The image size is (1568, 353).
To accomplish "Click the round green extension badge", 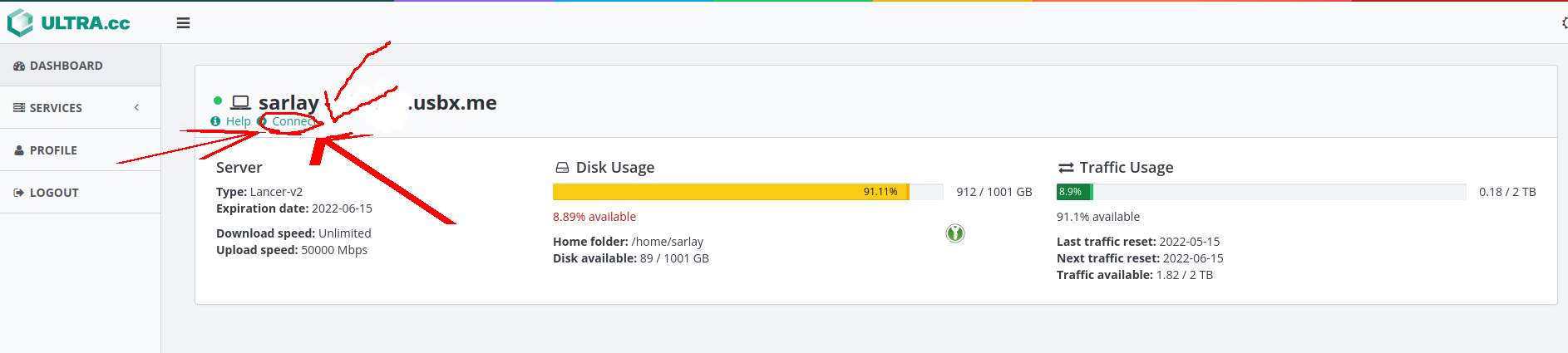I will [955, 233].
